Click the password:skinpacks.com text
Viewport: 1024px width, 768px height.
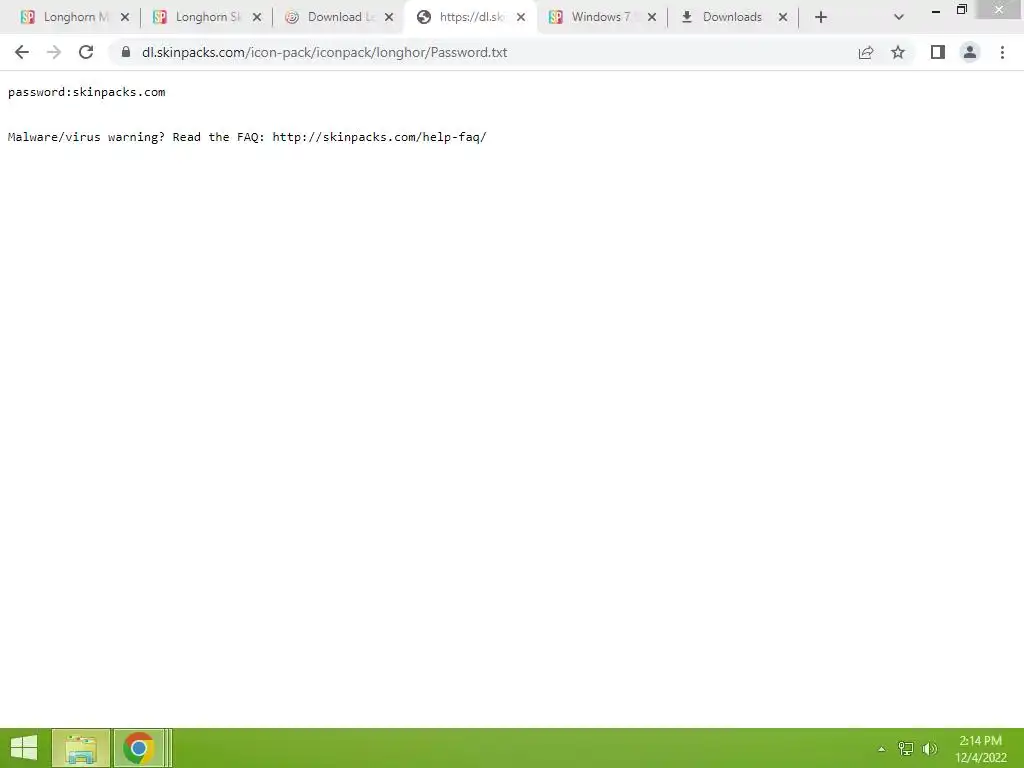pyautogui.click(x=87, y=92)
